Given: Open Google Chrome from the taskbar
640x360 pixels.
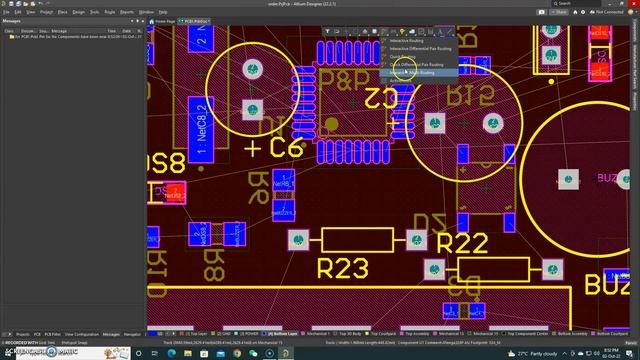Looking at the screenshot, I should coord(237,353).
